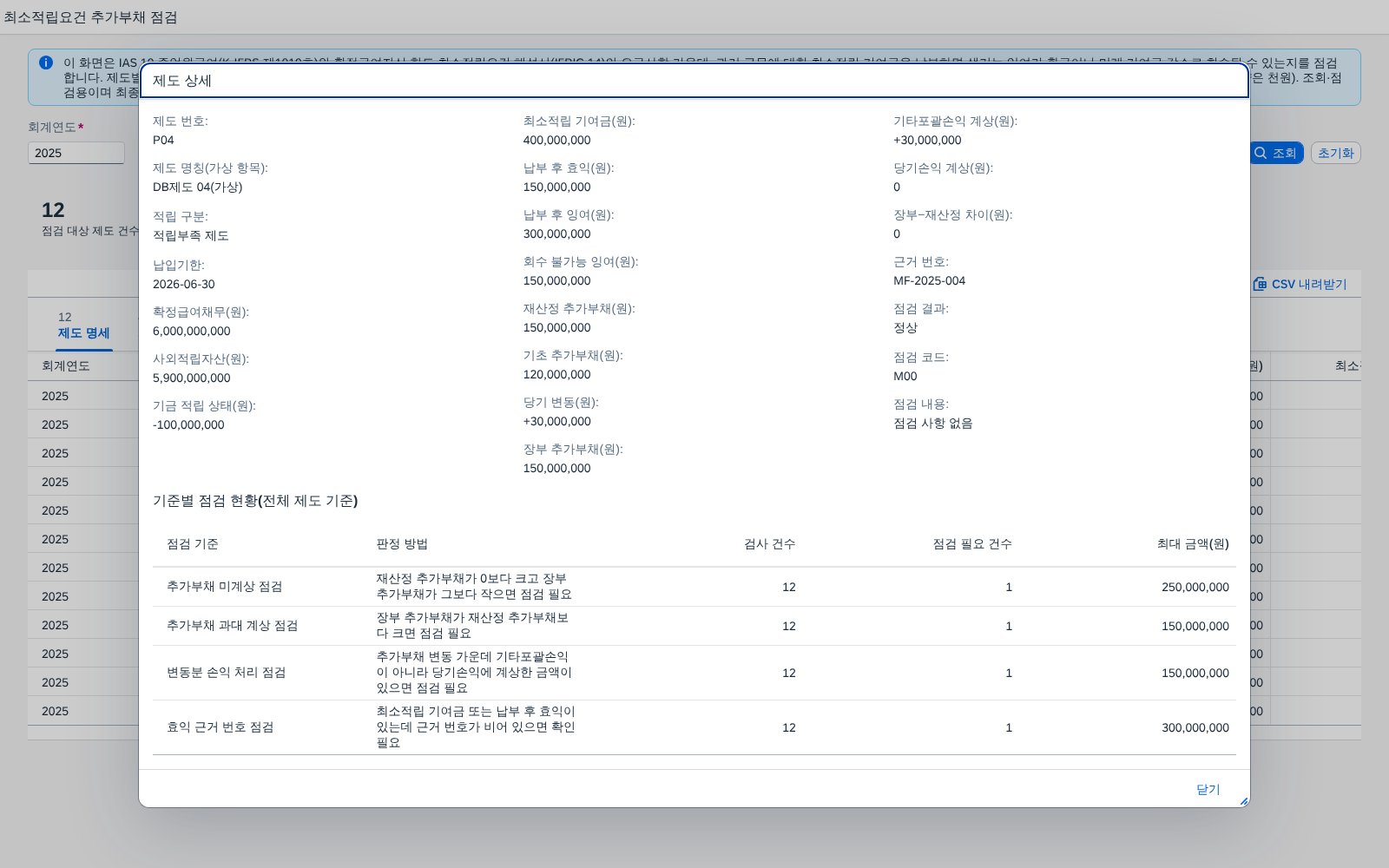The image size is (1389, 868).
Task: Close the 제도 상세 dialog with 닫기
Action: pyautogui.click(x=1208, y=789)
